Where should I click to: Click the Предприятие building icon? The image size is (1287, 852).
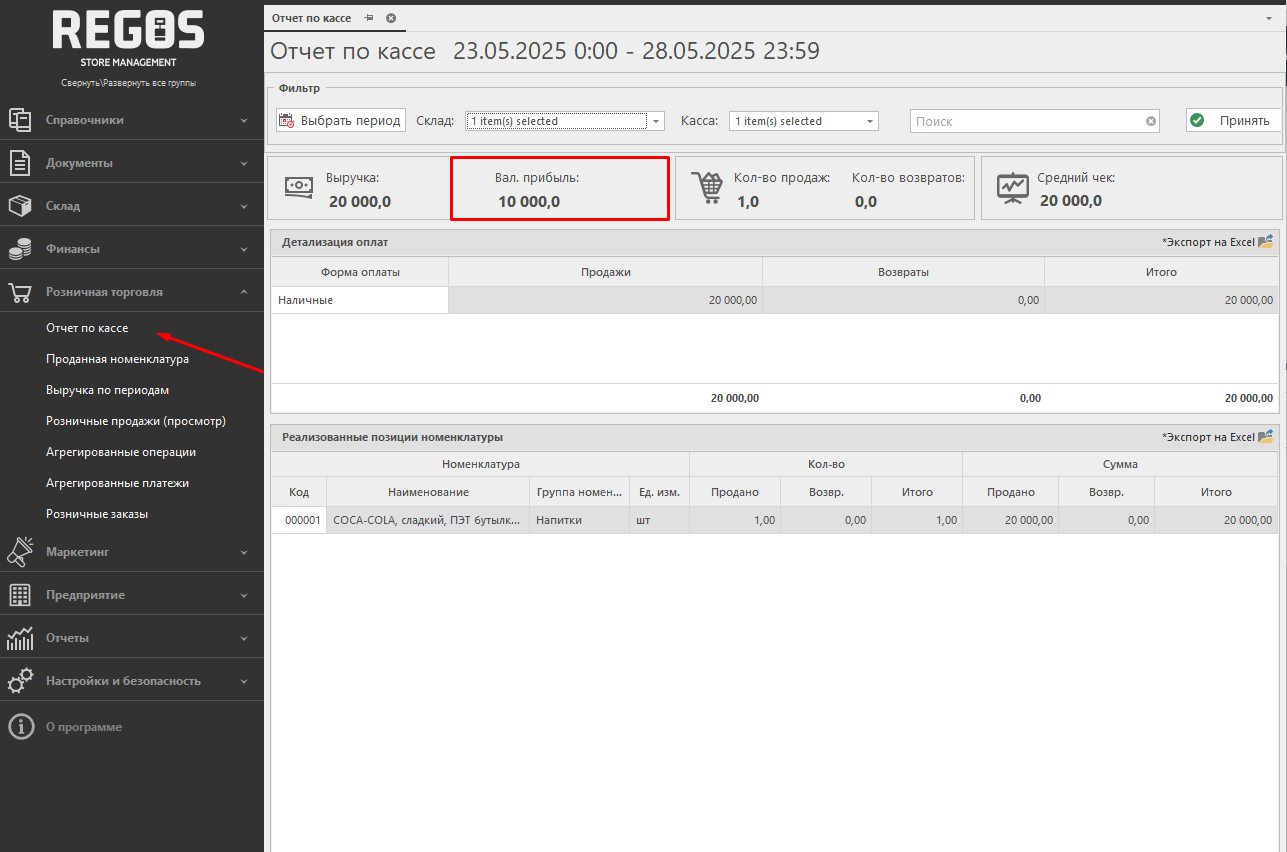20,595
